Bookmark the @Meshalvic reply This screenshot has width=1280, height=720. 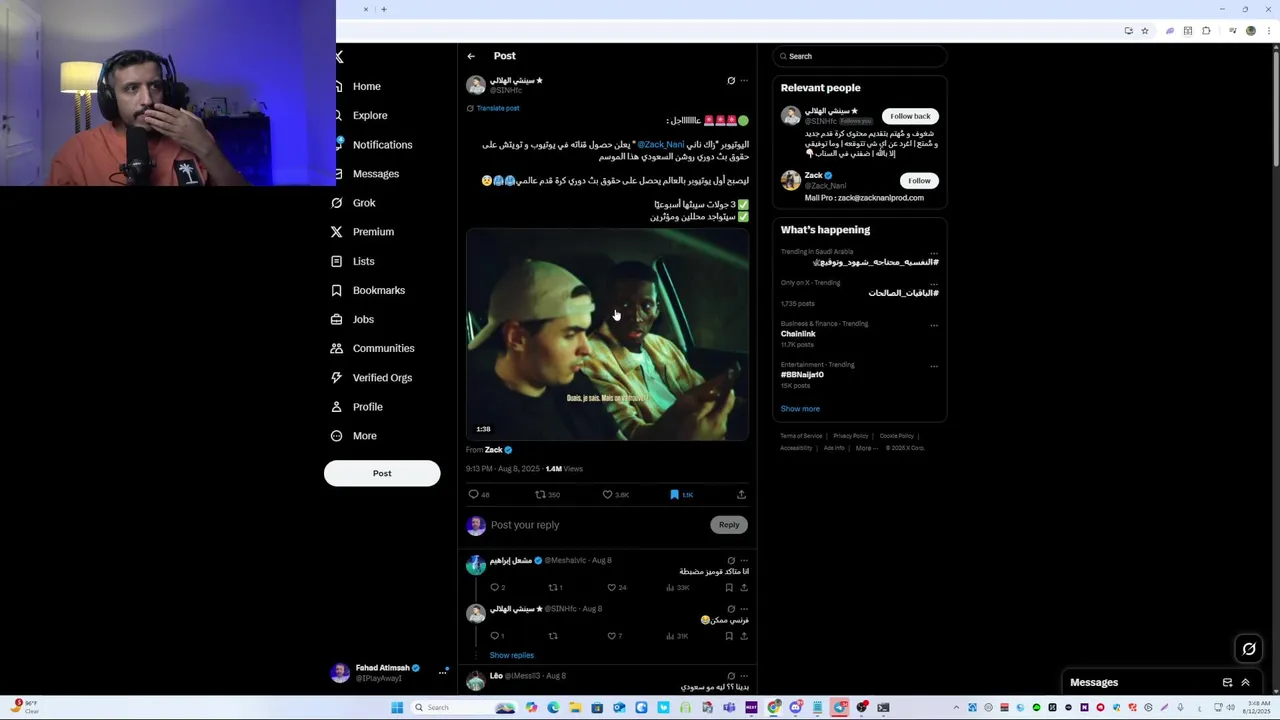729,588
